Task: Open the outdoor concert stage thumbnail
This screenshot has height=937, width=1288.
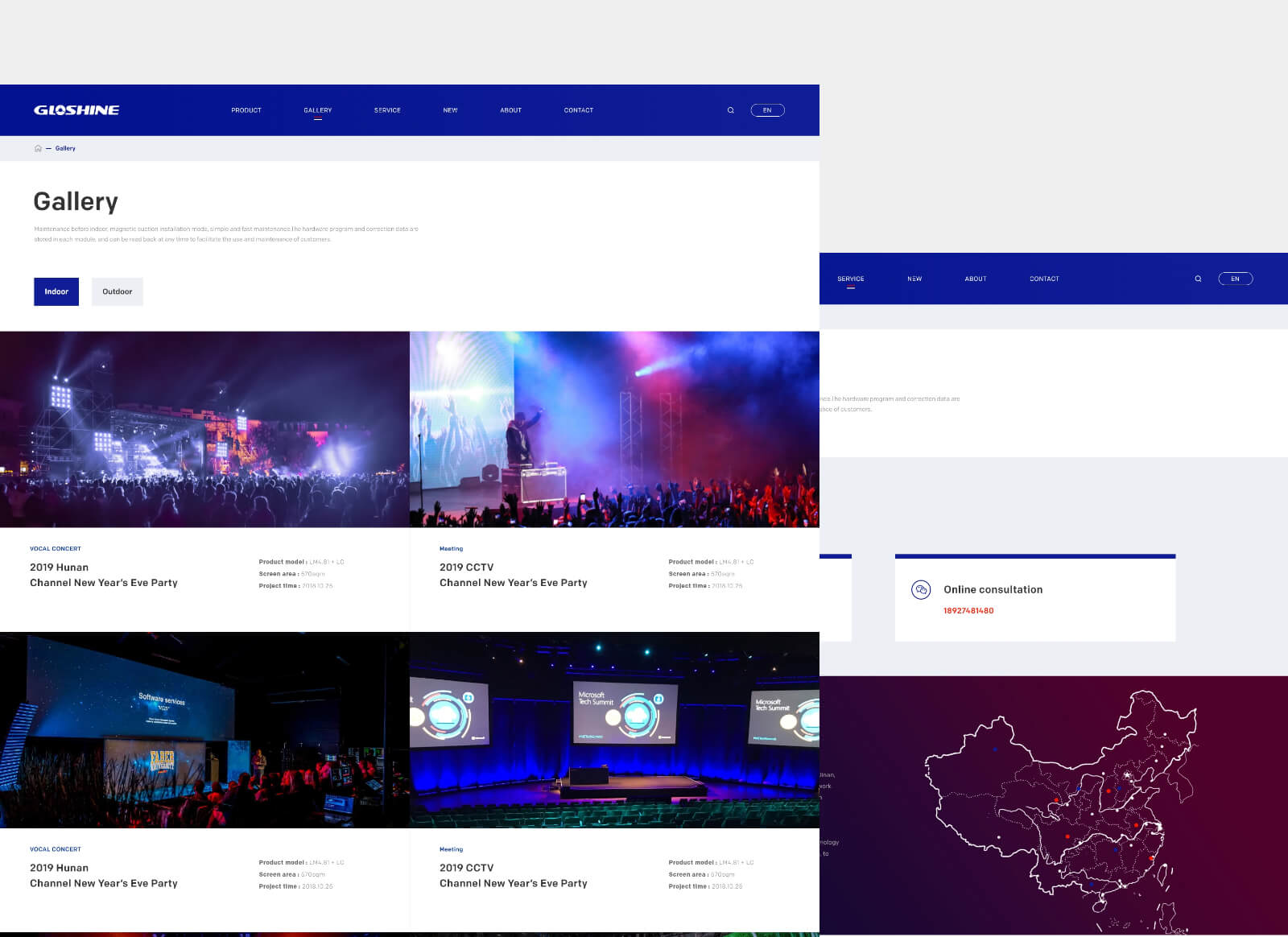Action: point(204,429)
